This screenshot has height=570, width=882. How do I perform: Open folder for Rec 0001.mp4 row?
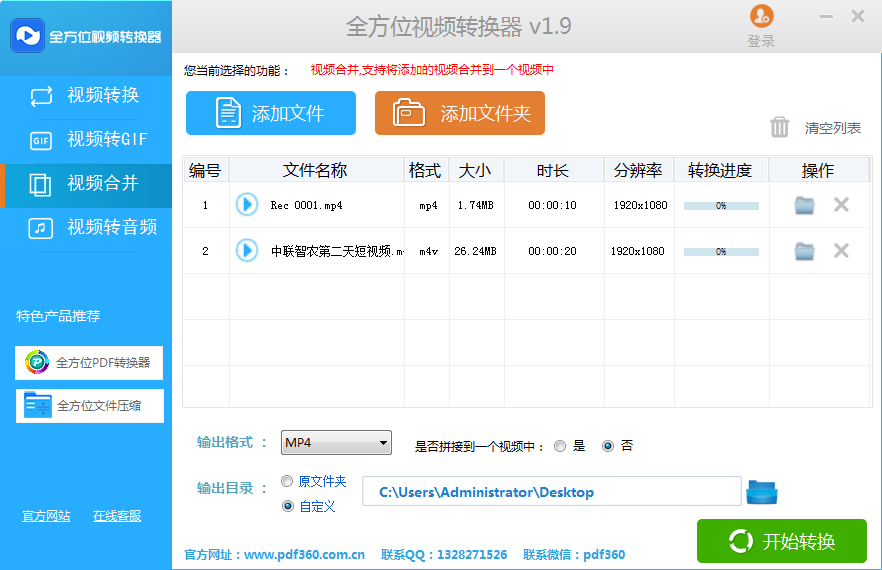(x=804, y=205)
